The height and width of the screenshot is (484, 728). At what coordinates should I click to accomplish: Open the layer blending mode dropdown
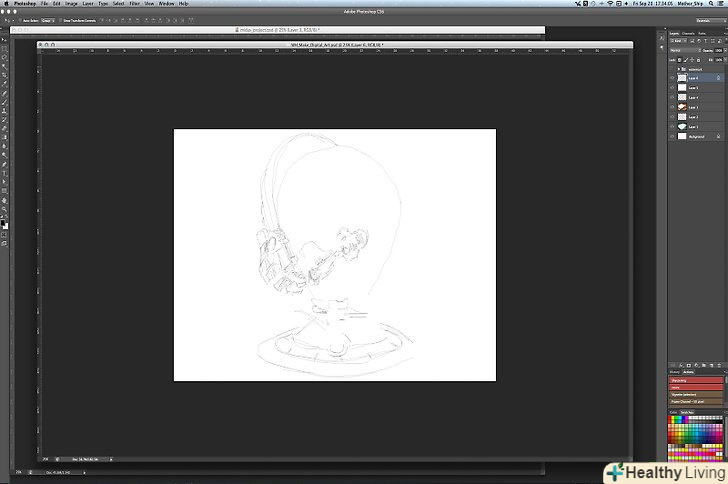pyautogui.click(x=683, y=49)
